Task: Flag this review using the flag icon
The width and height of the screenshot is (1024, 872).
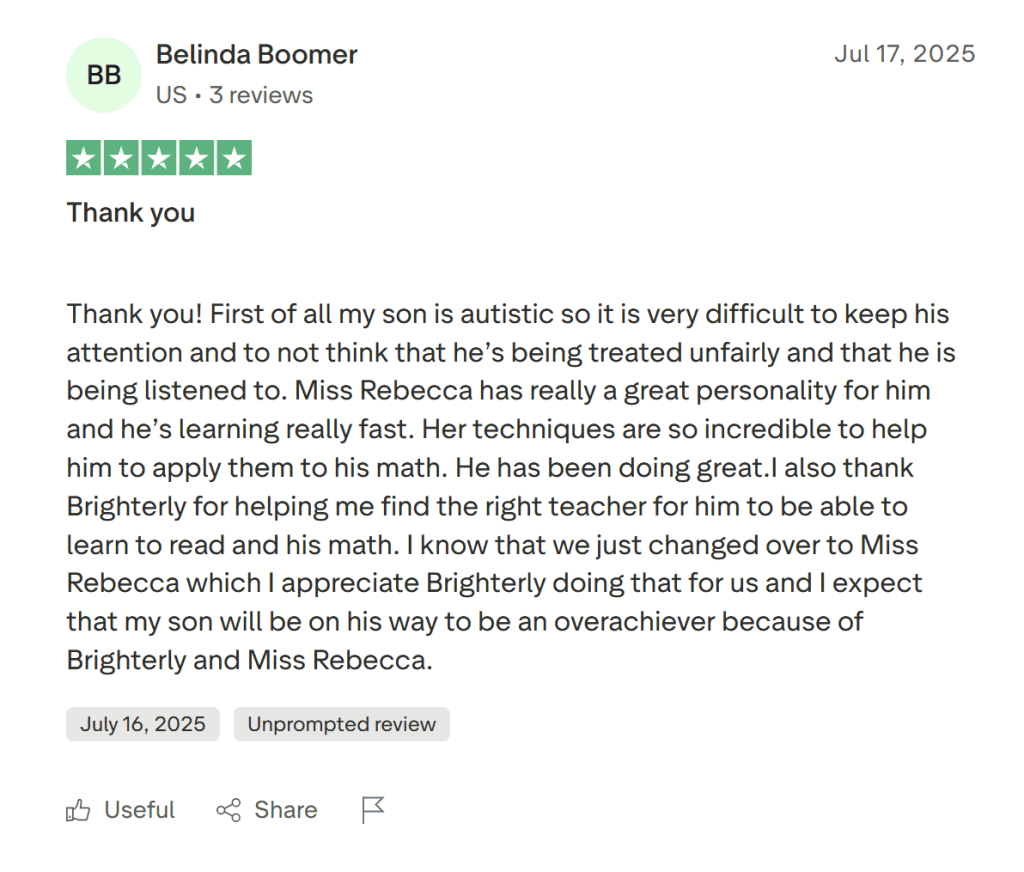Action: pos(373,810)
